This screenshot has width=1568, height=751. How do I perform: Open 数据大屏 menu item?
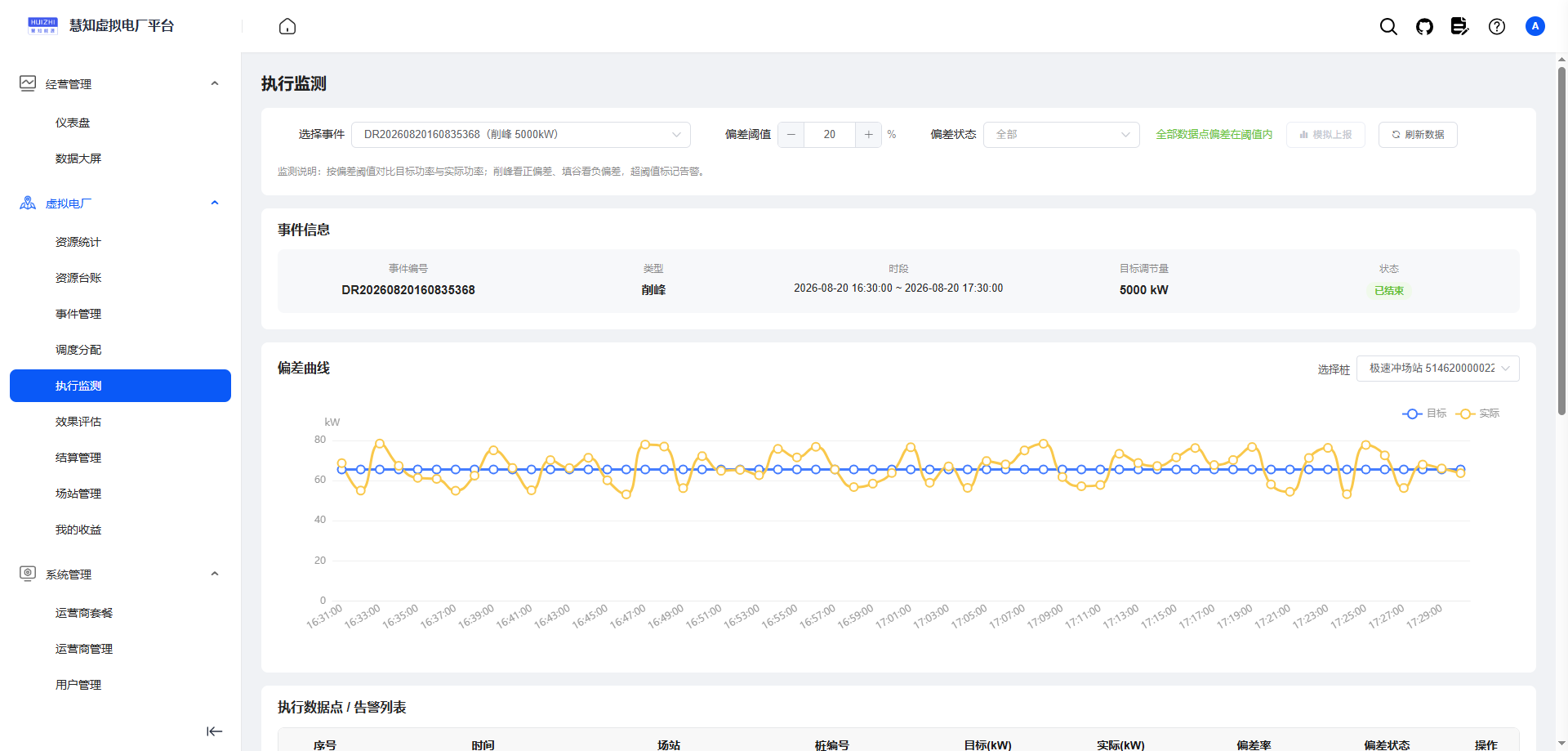120,159
